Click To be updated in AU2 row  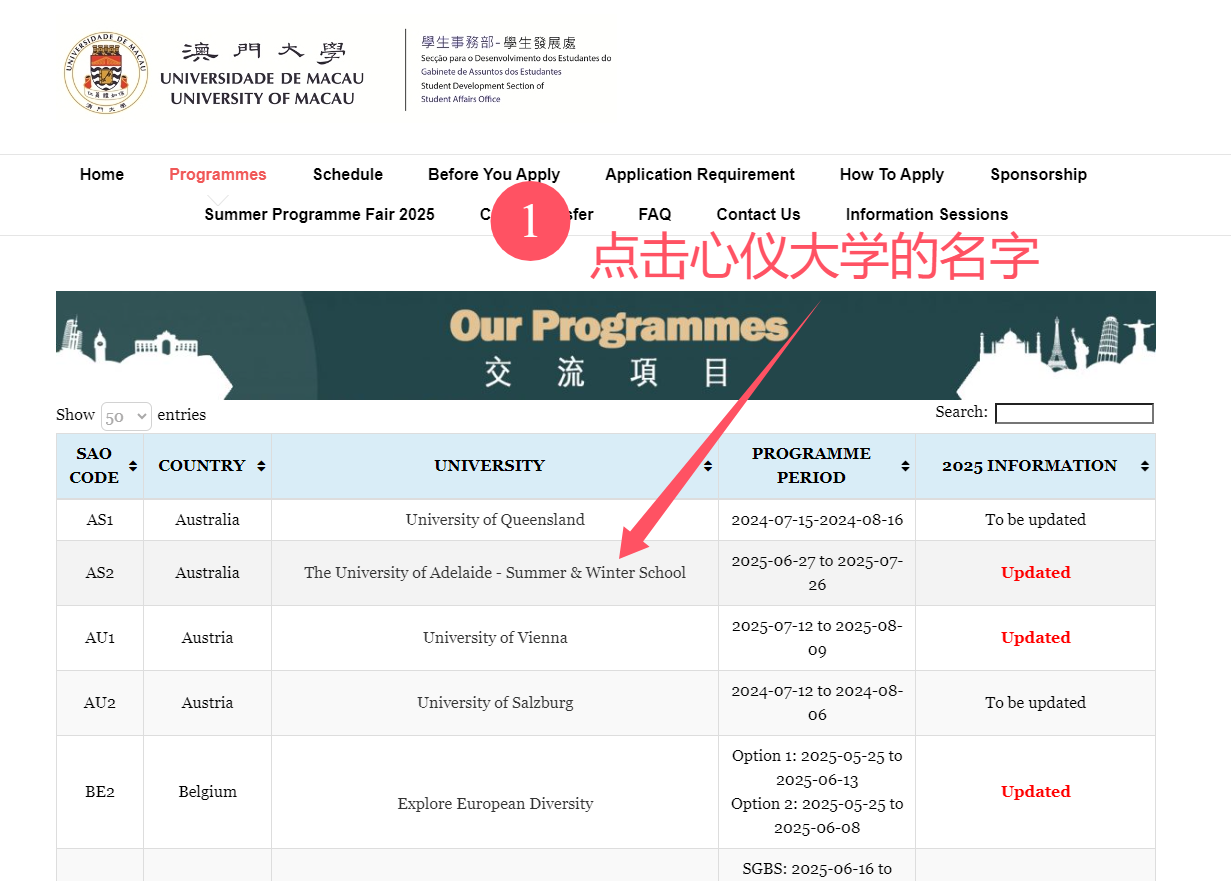(x=1036, y=703)
